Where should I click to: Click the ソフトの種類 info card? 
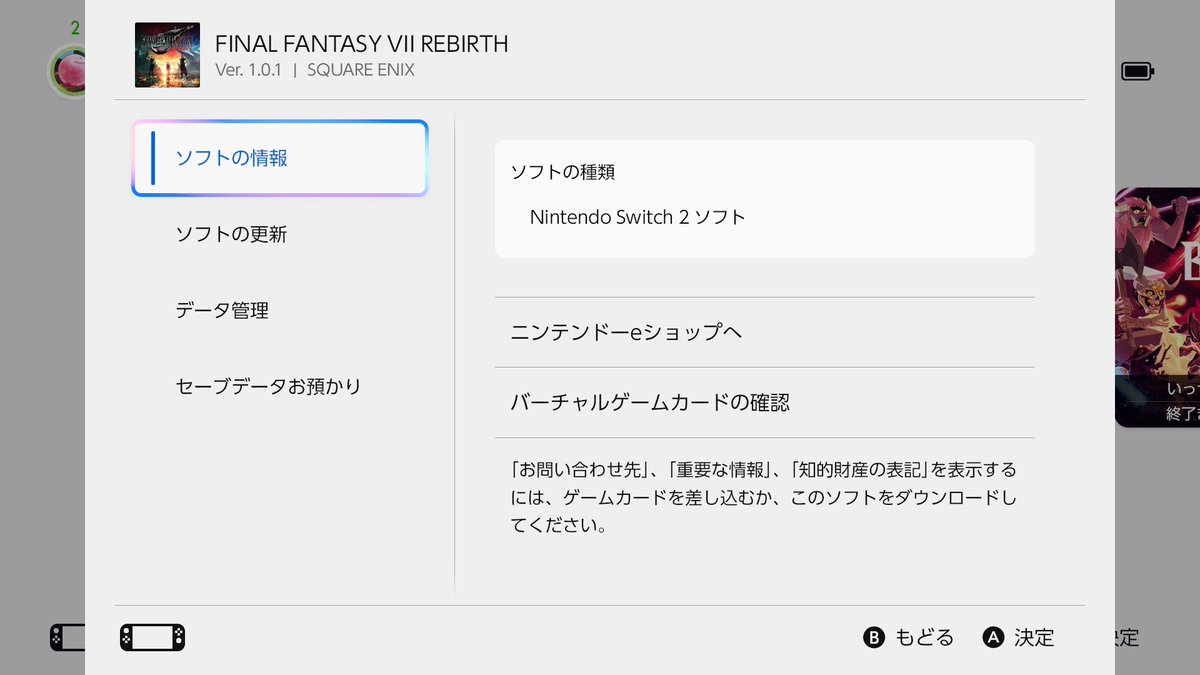point(765,199)
